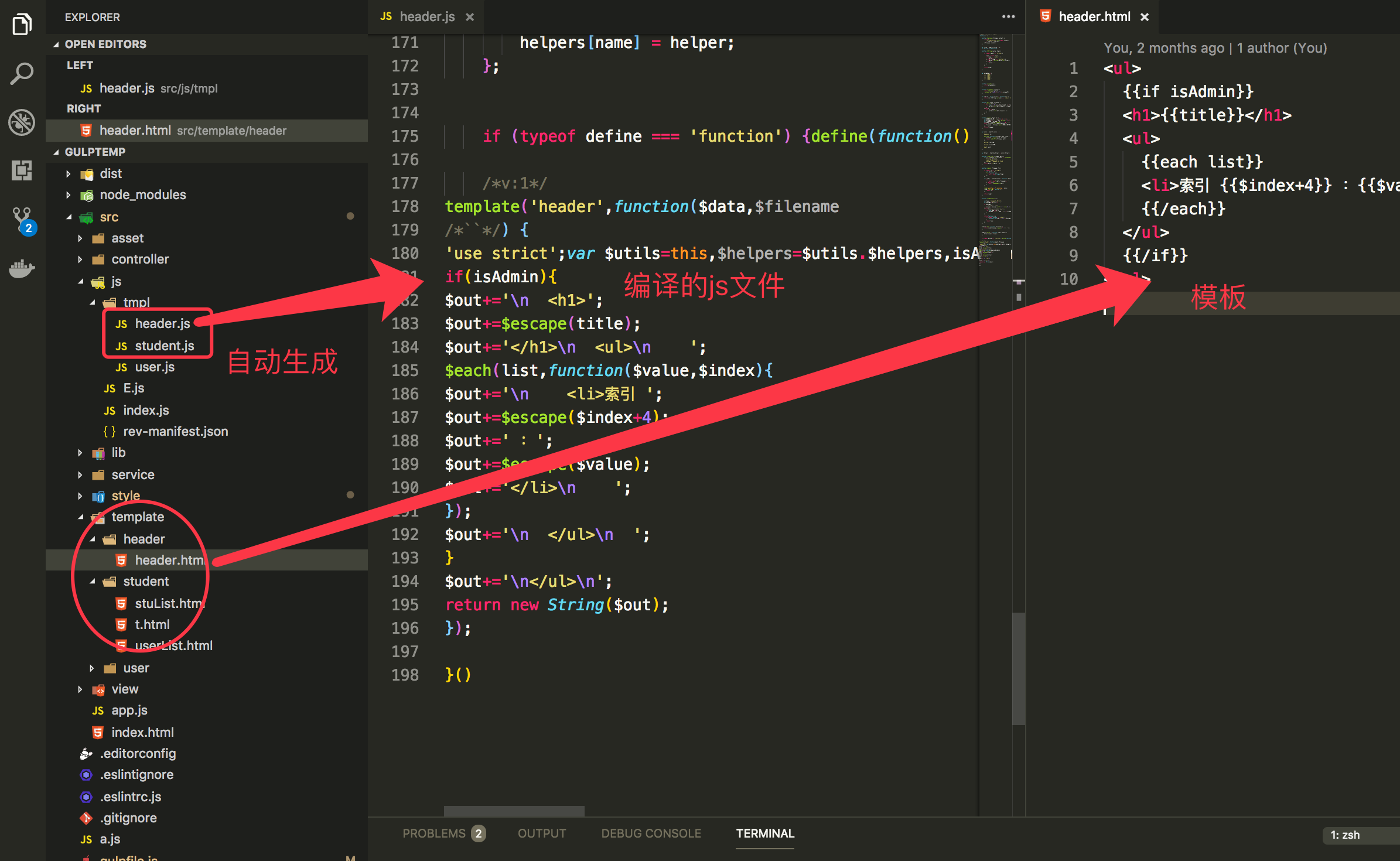Open t.html in the student folder
The image size is (1400, 861).
[207, 624]
